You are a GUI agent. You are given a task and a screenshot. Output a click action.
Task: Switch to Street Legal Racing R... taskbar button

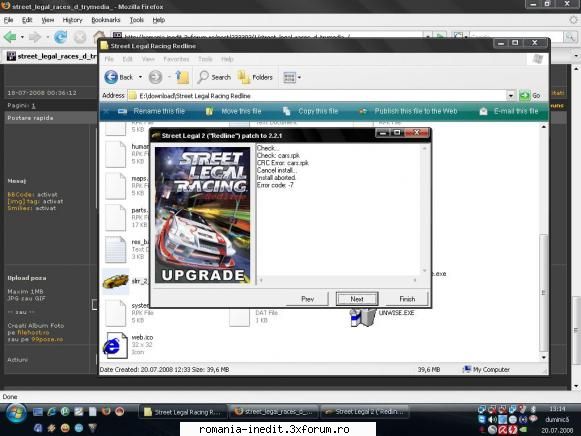tap(182, 412)
